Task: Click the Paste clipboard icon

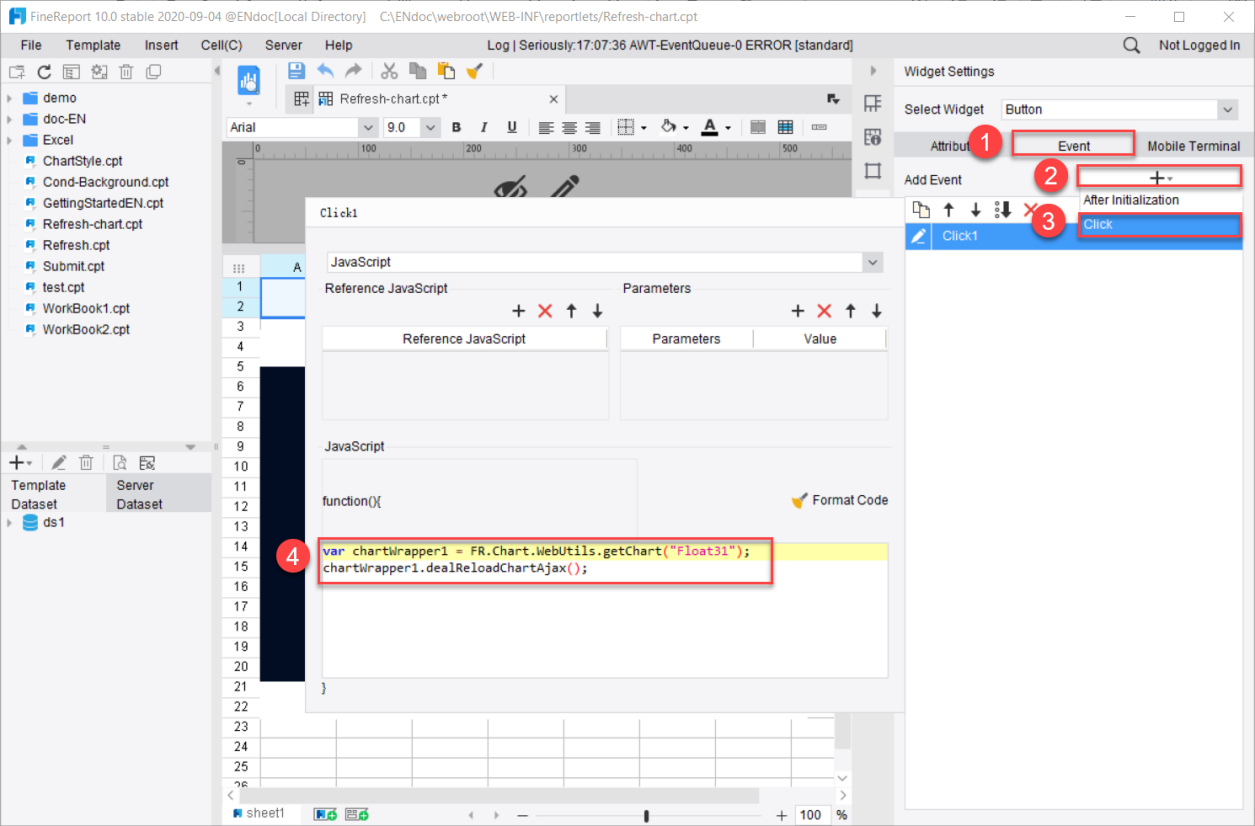Action: [446, 70]
